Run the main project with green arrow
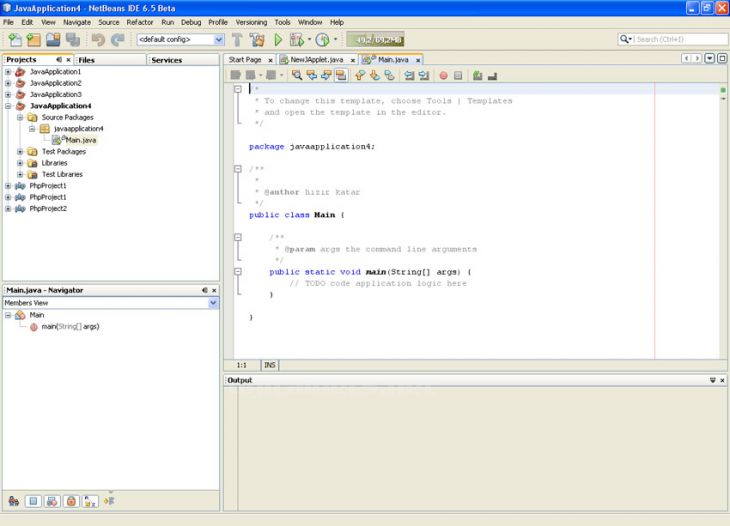730x526 pixels. click(278, 40)
